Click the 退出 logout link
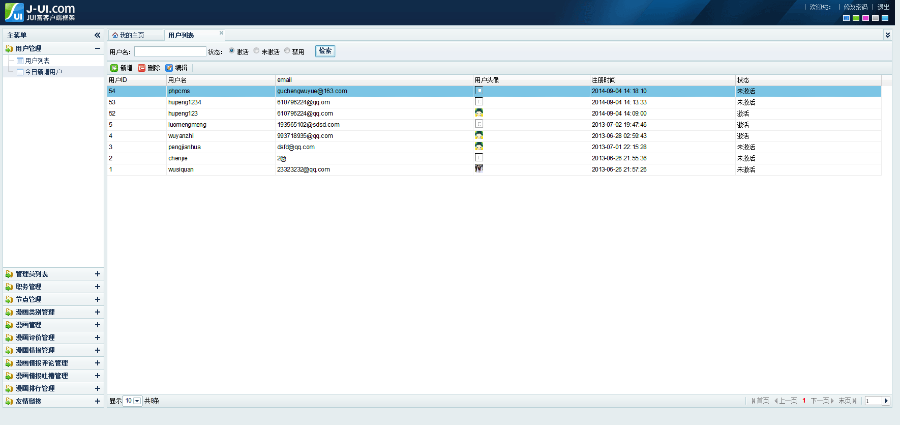The image size is (900, 425). 883,7
